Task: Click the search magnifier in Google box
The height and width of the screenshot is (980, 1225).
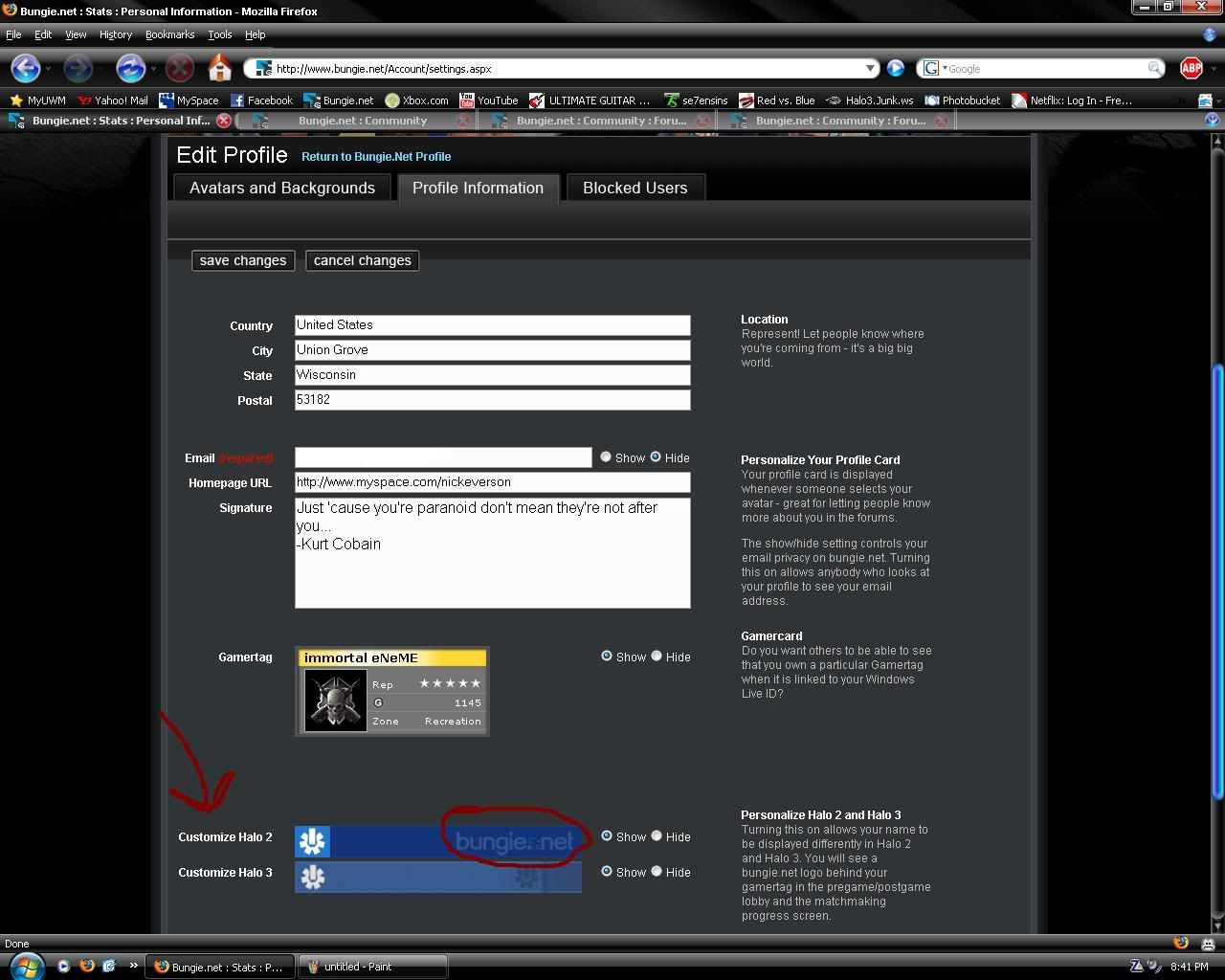Action: pyautogui.click(x=1155, y=68)
